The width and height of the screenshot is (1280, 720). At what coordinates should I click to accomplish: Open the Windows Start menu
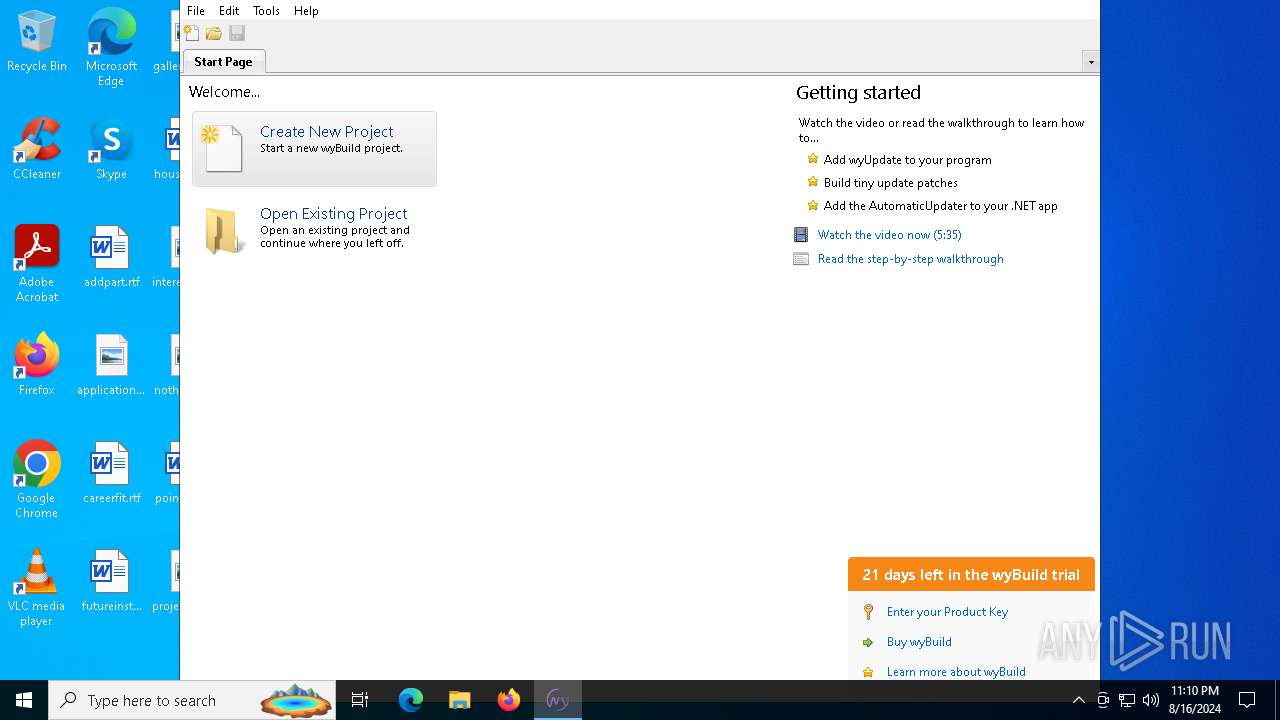24,700
